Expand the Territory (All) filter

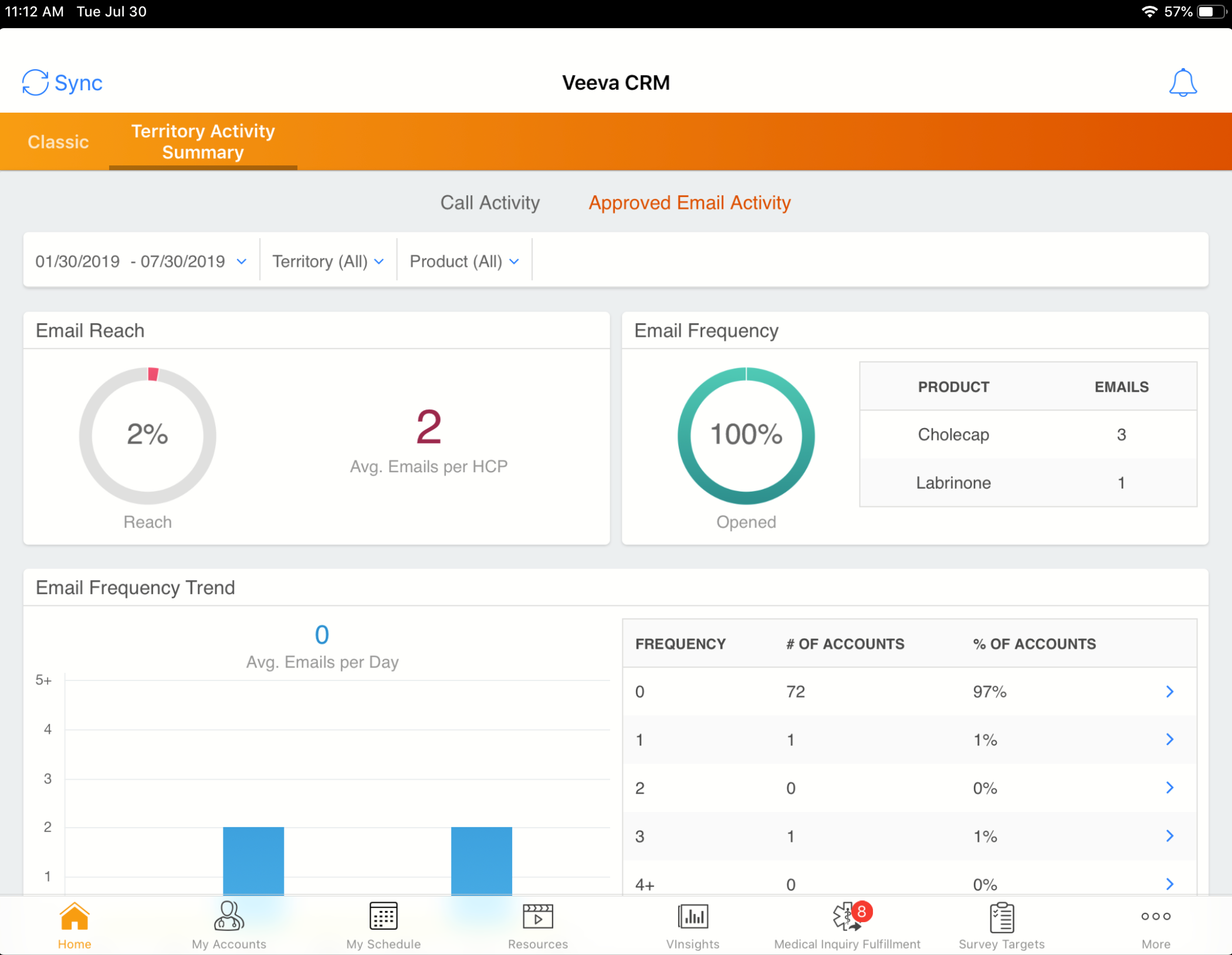[327, 260]
